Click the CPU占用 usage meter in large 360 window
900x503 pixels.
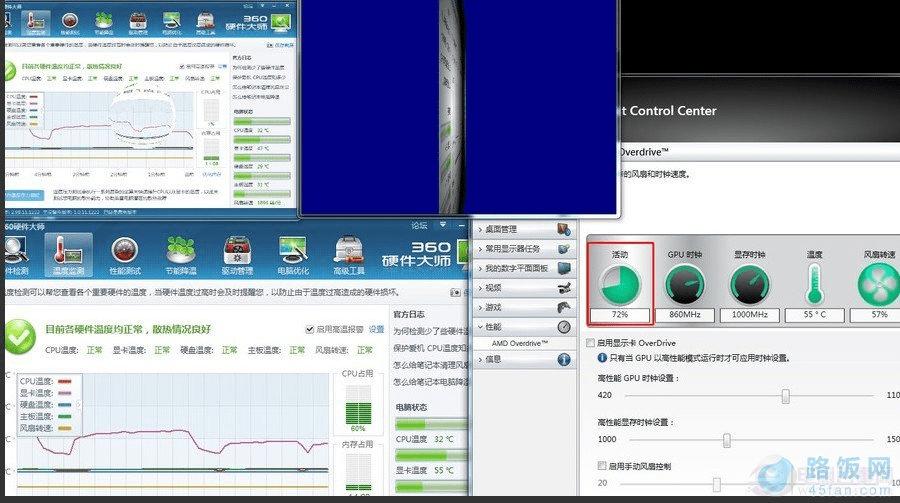(x=358, y=405)
